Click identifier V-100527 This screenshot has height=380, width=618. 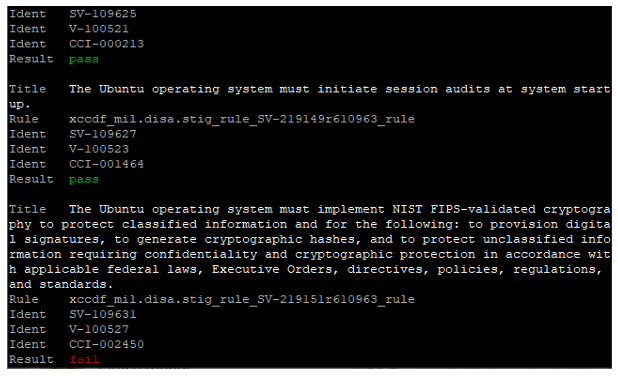pyautogui.click(x=99, y=329)
